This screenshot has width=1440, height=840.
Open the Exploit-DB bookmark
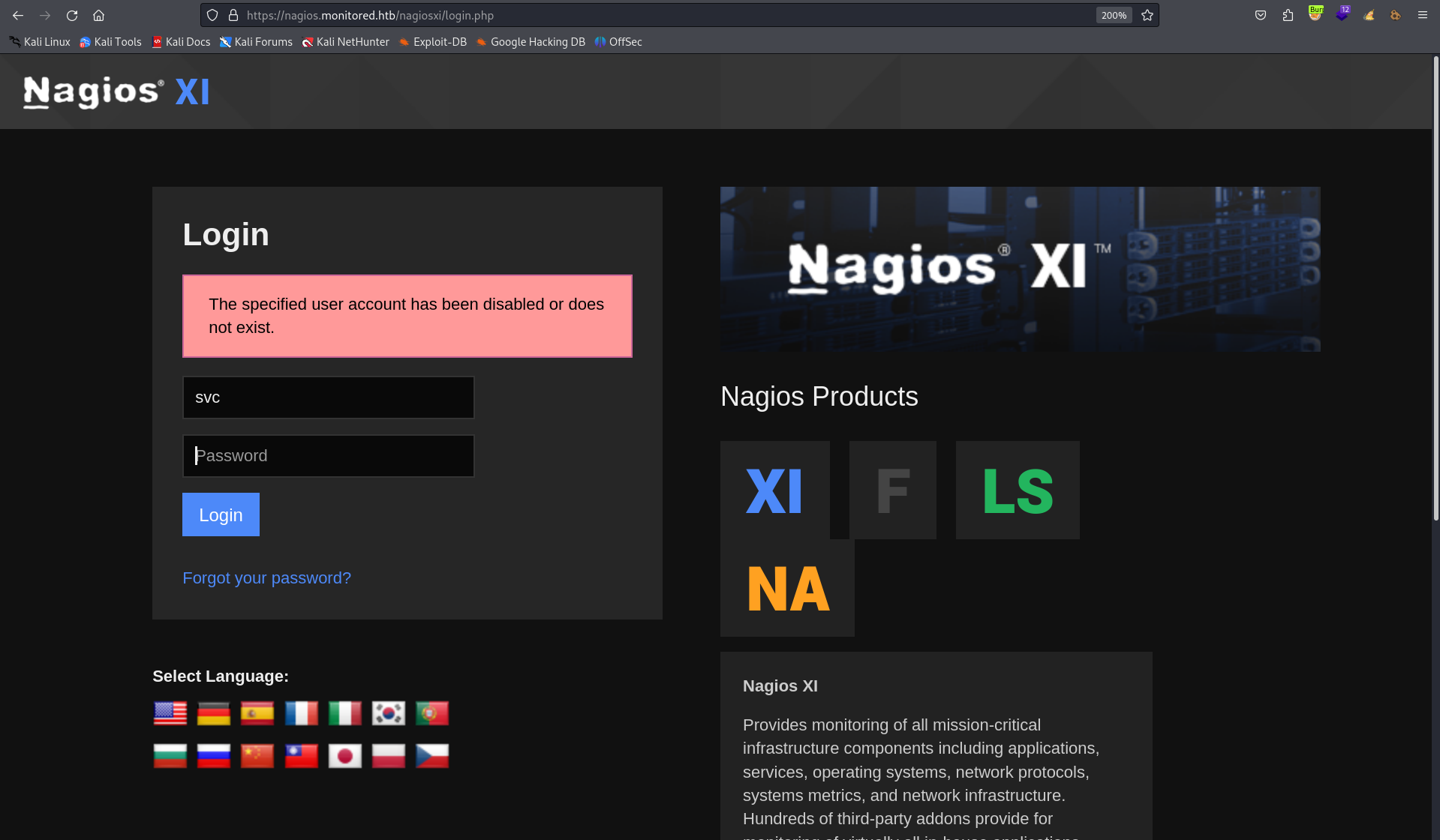tap(433, 42)
